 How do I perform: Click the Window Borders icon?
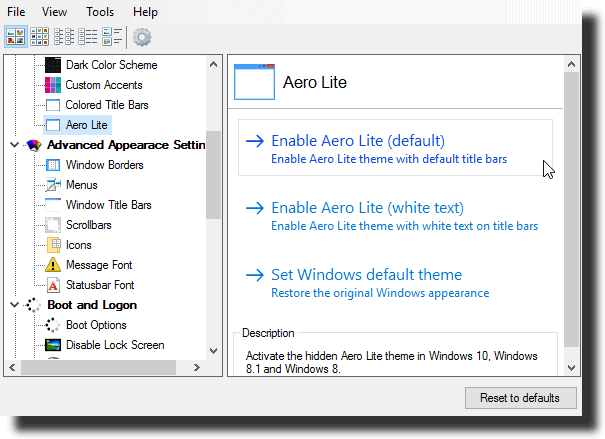click(53, 165)
